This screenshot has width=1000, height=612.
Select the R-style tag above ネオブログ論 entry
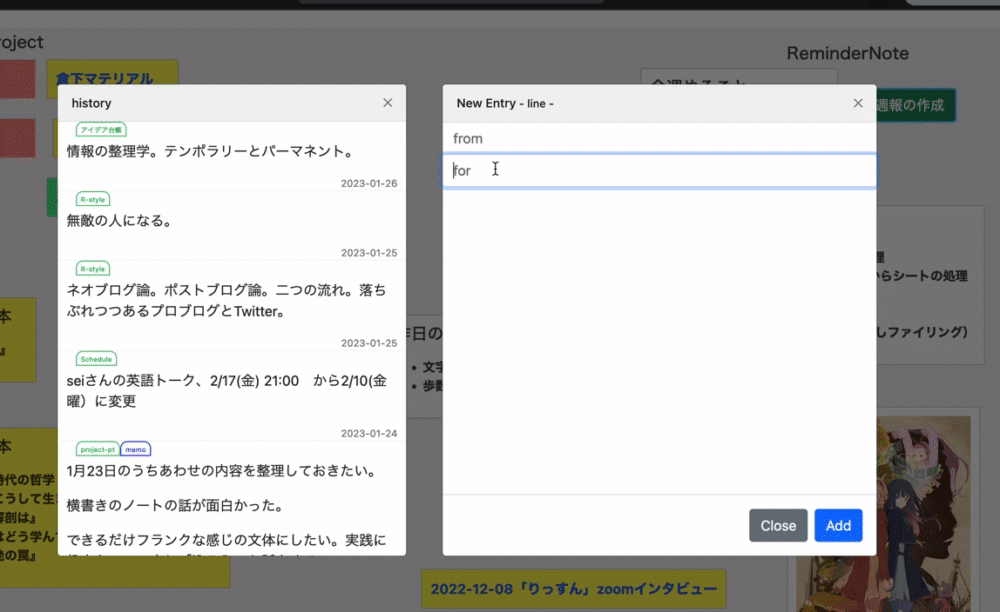[93, 269]
